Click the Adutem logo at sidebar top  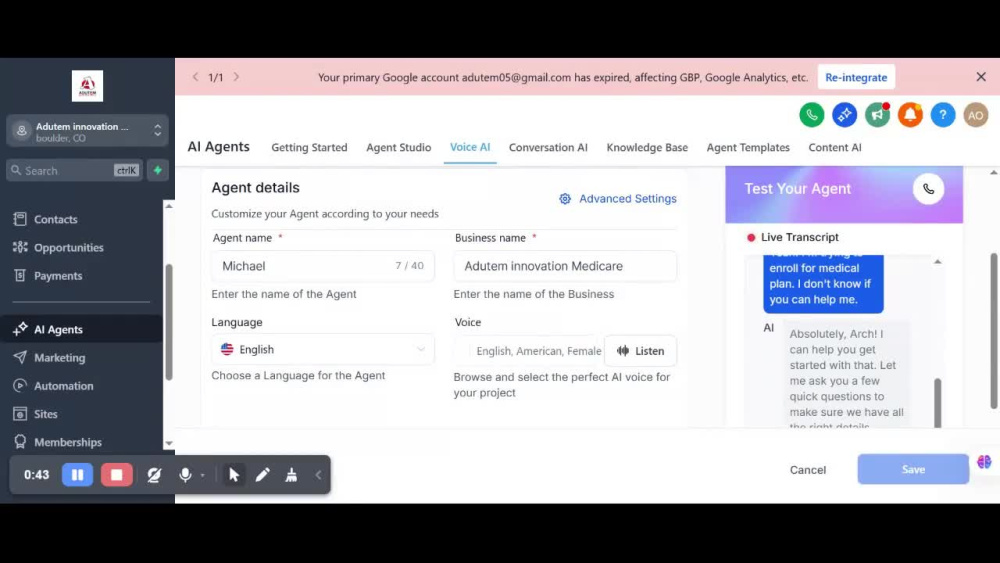pyautogui.click(x=87, y=86)
